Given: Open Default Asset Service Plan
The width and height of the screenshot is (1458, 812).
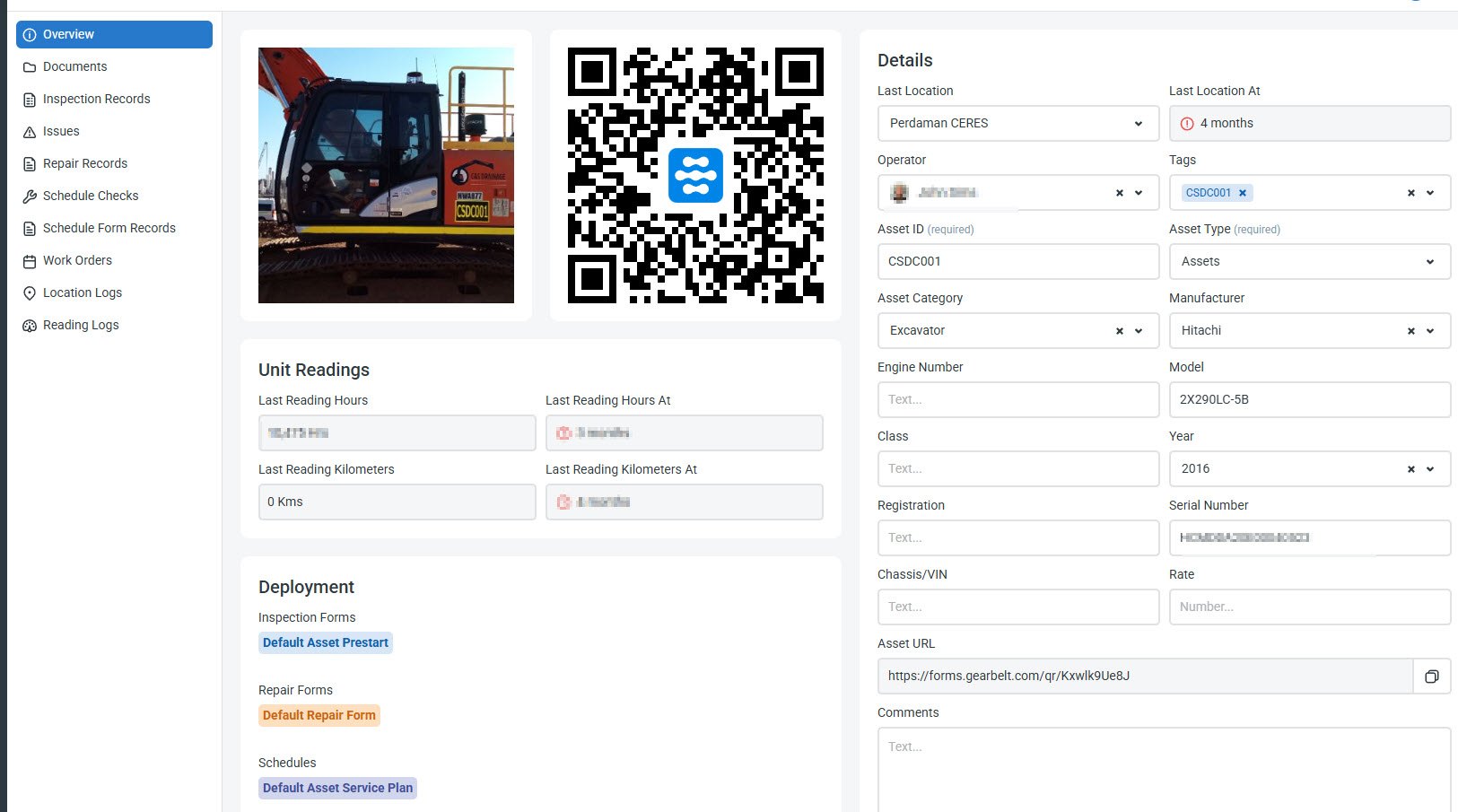Looking at the screenshot, I should (337, 788).
